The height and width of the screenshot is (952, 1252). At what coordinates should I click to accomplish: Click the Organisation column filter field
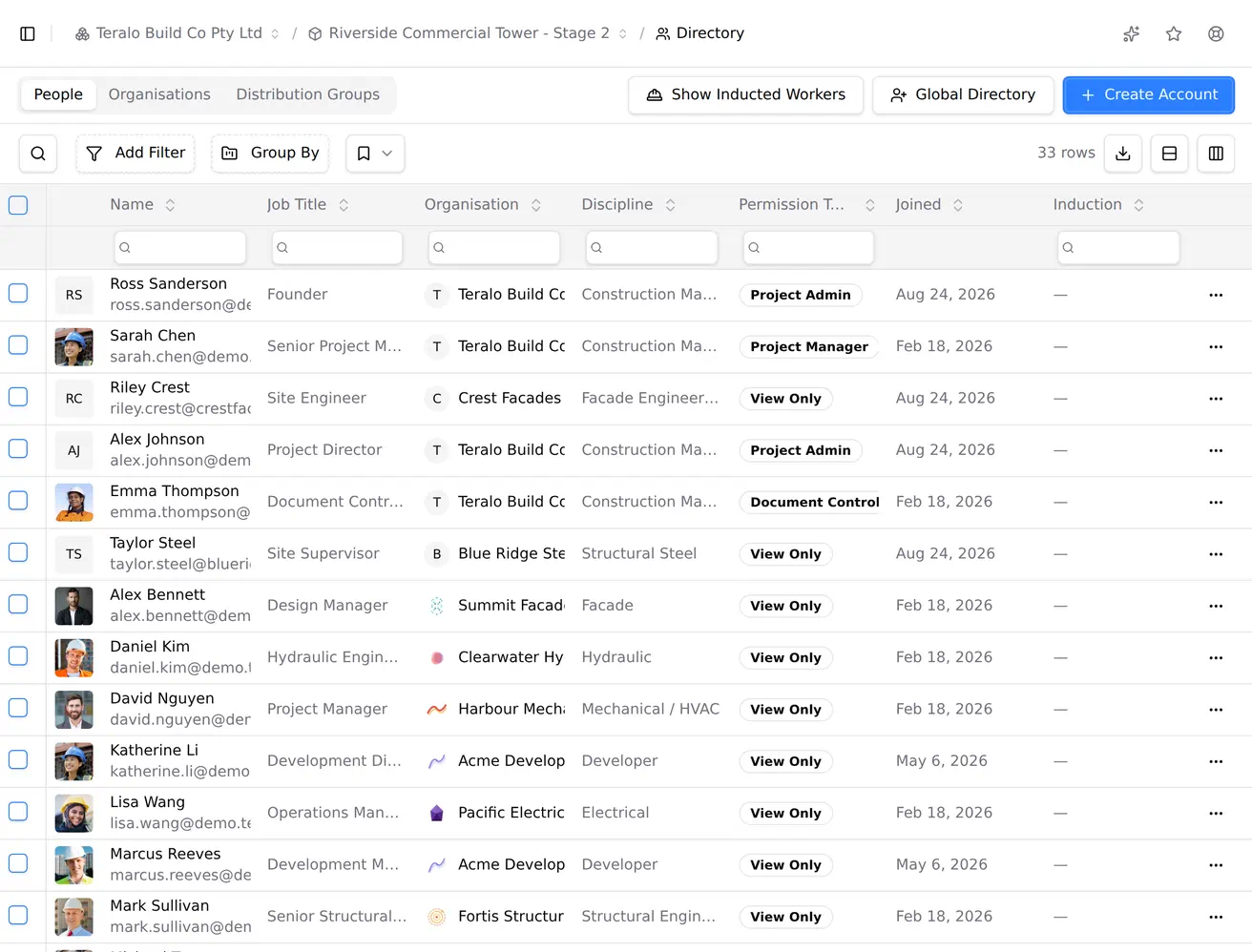click(494, 248)
